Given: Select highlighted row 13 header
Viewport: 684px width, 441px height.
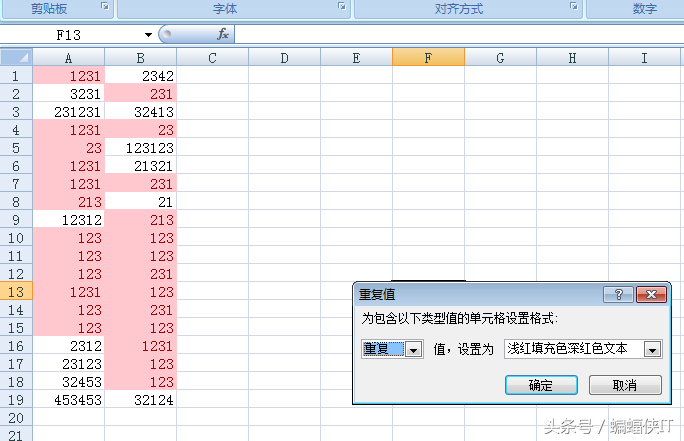Looking at the screenshot, I should [x=16, y=291].
